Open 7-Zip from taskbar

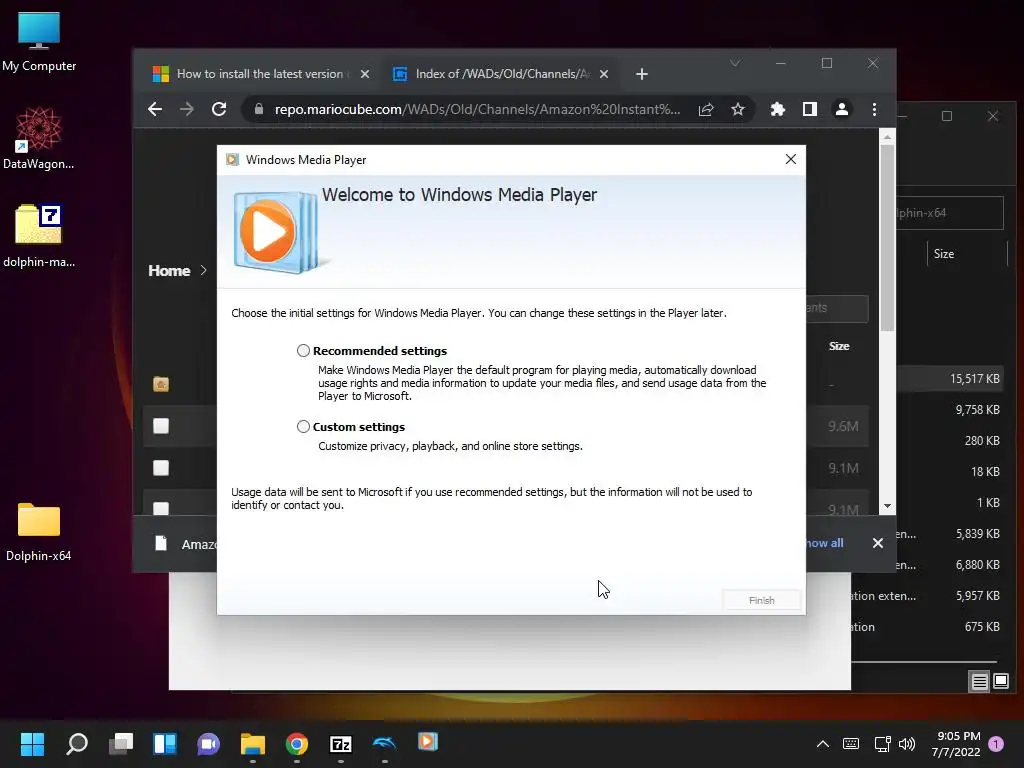pyautogui.click(x=341, y=743)
